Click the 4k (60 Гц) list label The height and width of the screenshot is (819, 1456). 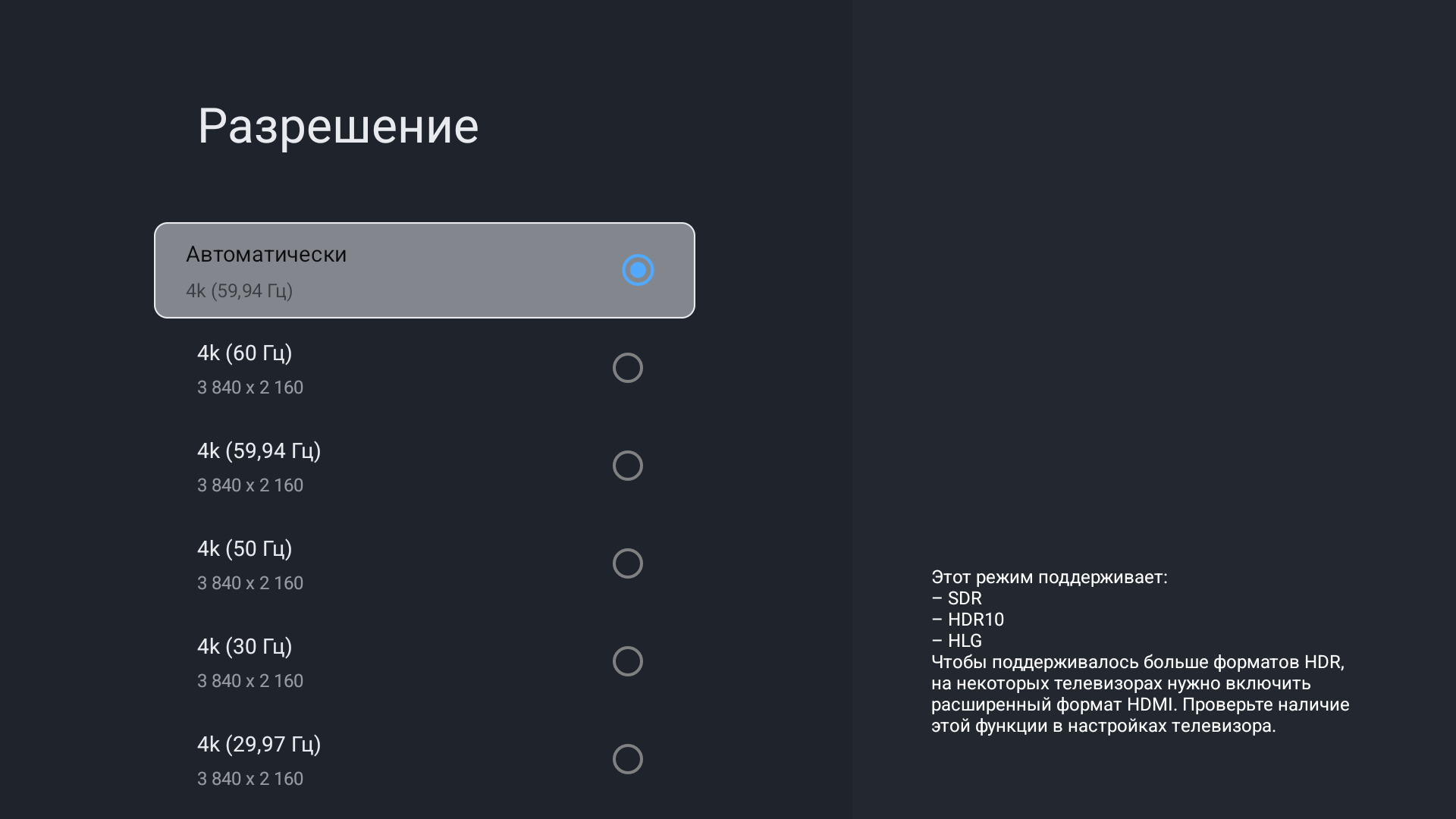[244, 353]
